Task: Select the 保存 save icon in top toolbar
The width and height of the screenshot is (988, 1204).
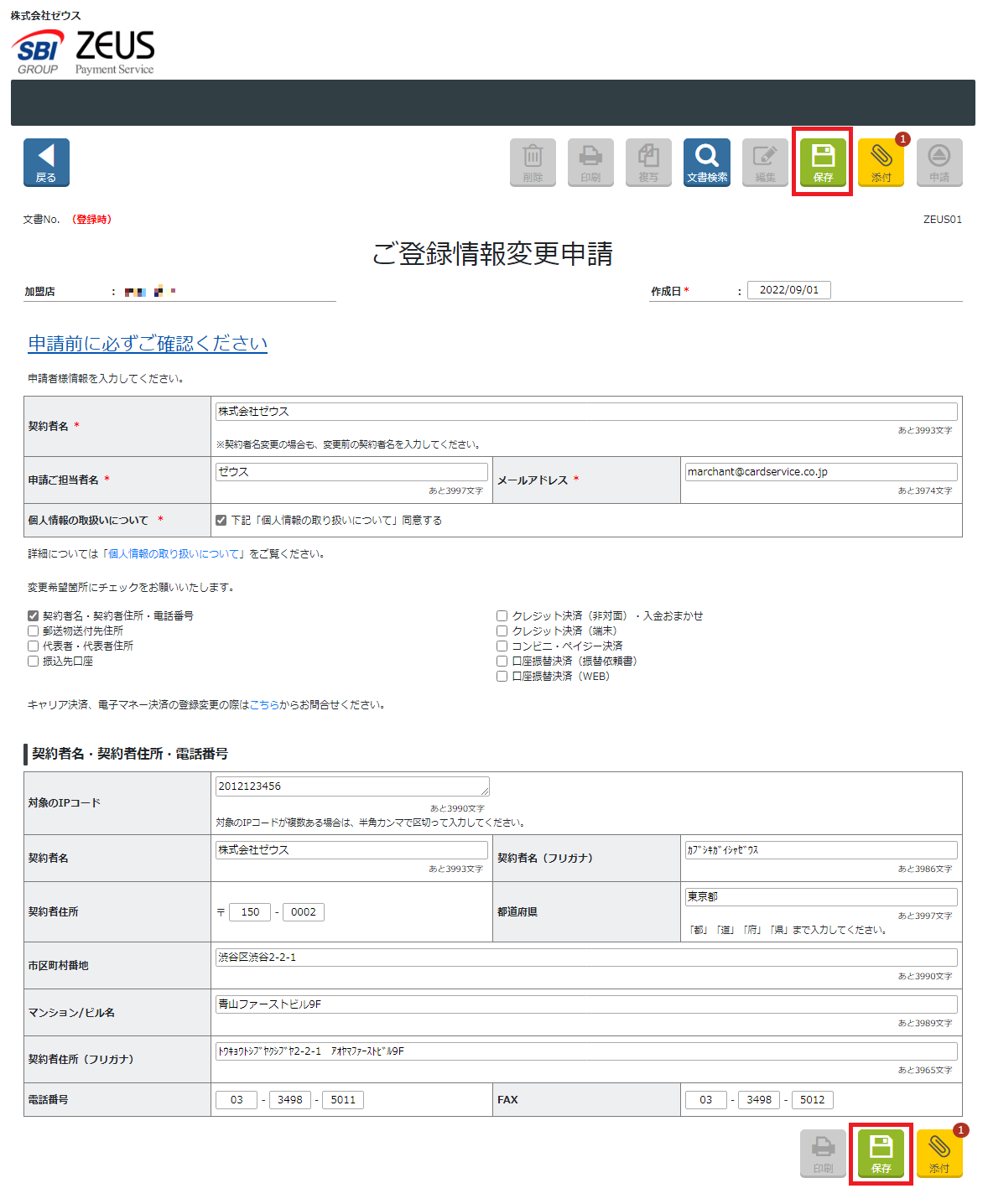Action: coord(822,162)
